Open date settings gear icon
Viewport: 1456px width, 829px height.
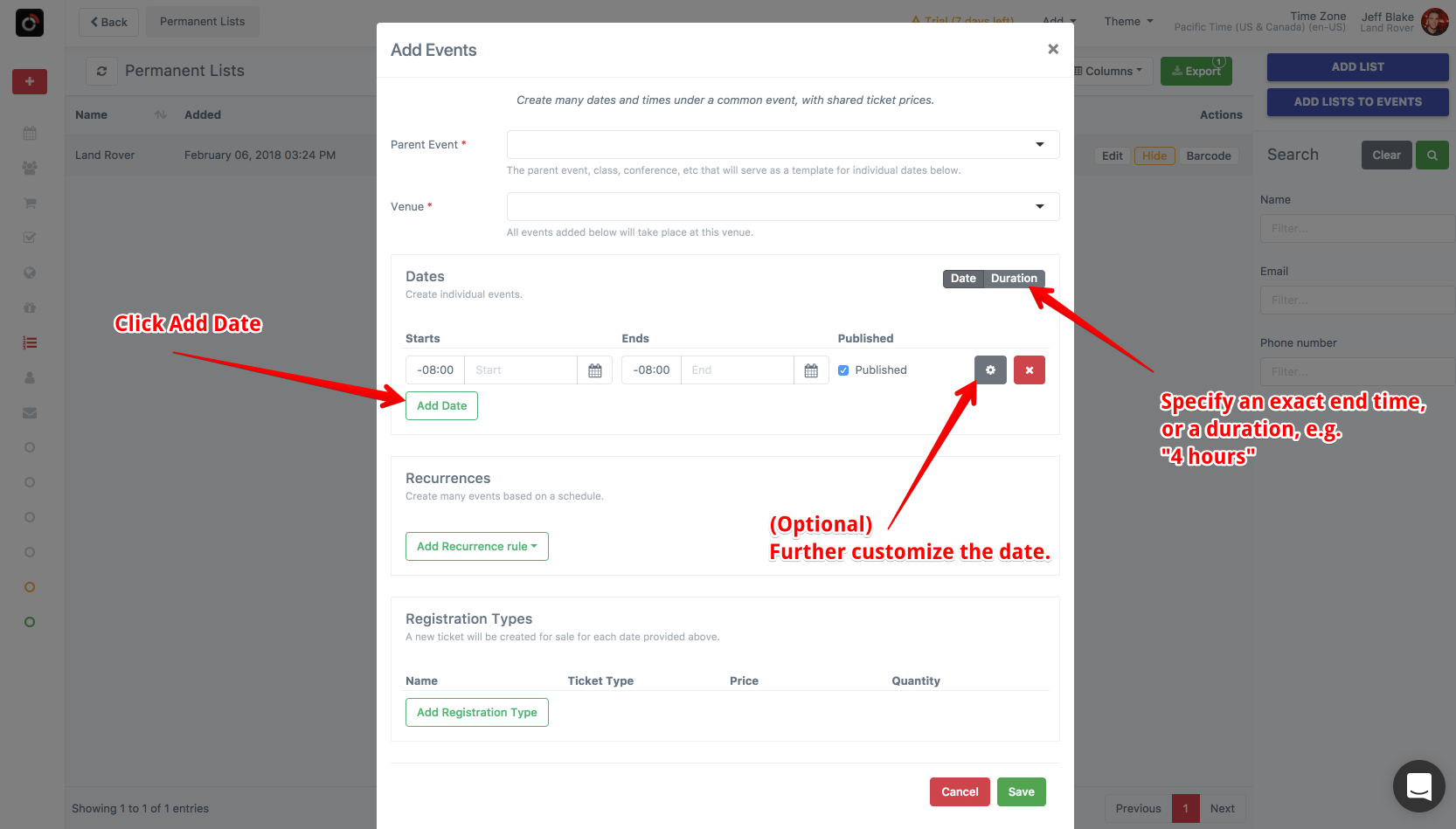(990, 370)
